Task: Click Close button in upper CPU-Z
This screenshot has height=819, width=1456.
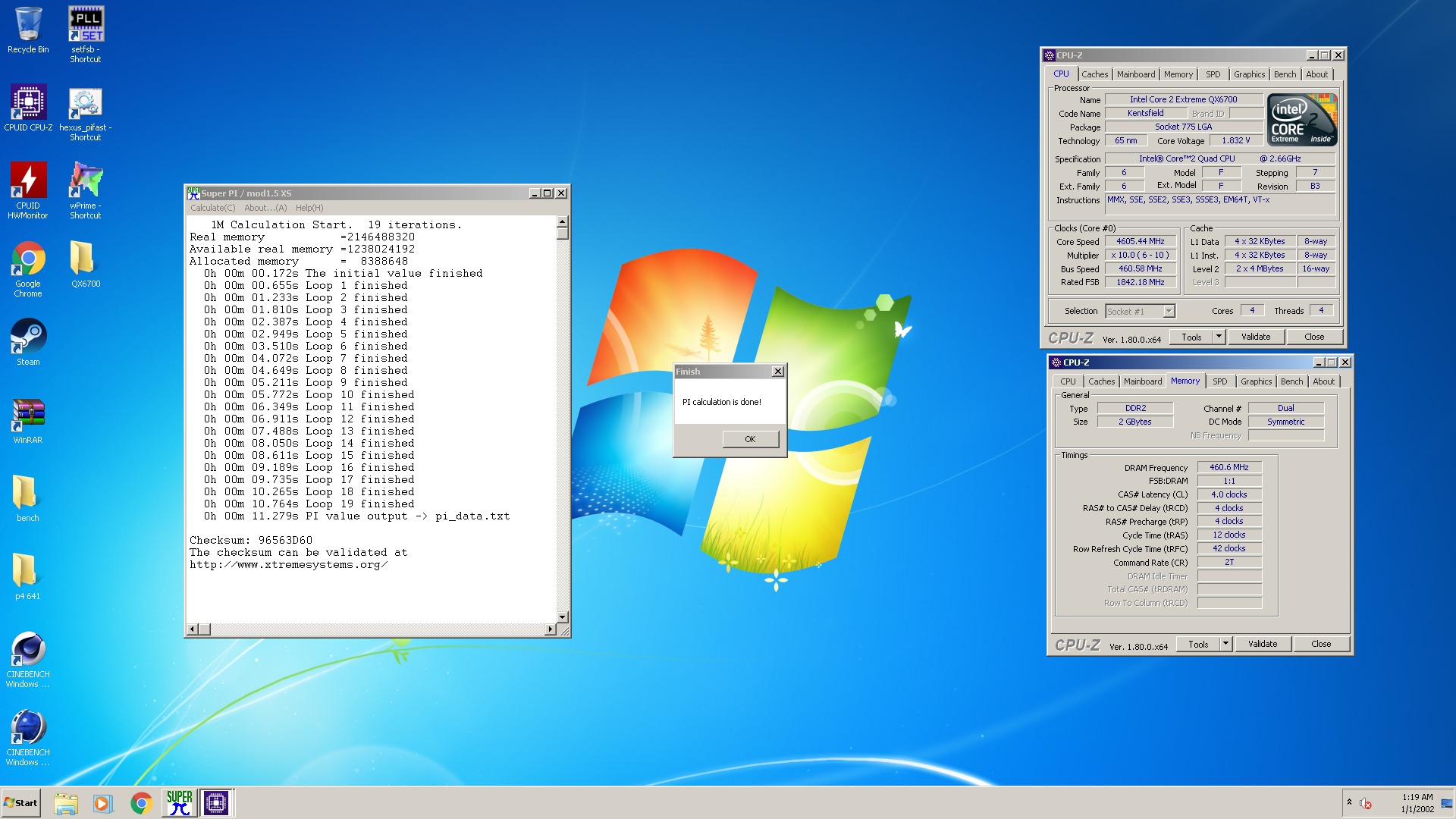Action: (x=1314, y=337)
